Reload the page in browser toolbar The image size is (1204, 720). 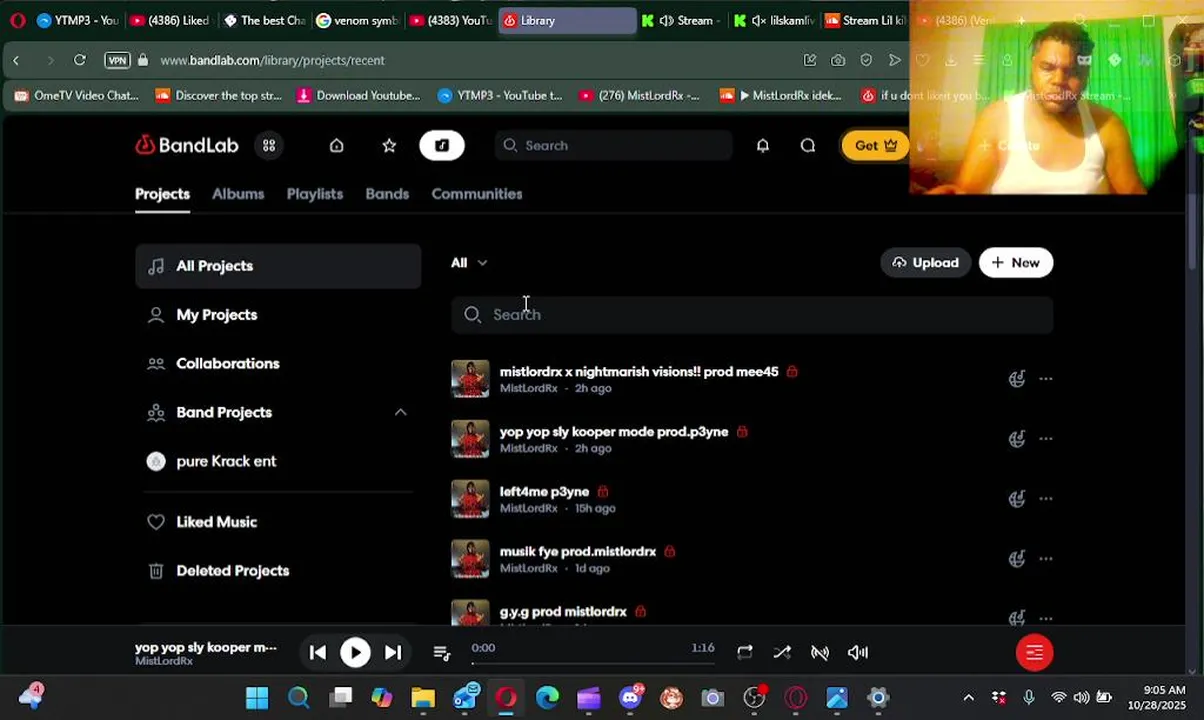click(x=79, y=60)
